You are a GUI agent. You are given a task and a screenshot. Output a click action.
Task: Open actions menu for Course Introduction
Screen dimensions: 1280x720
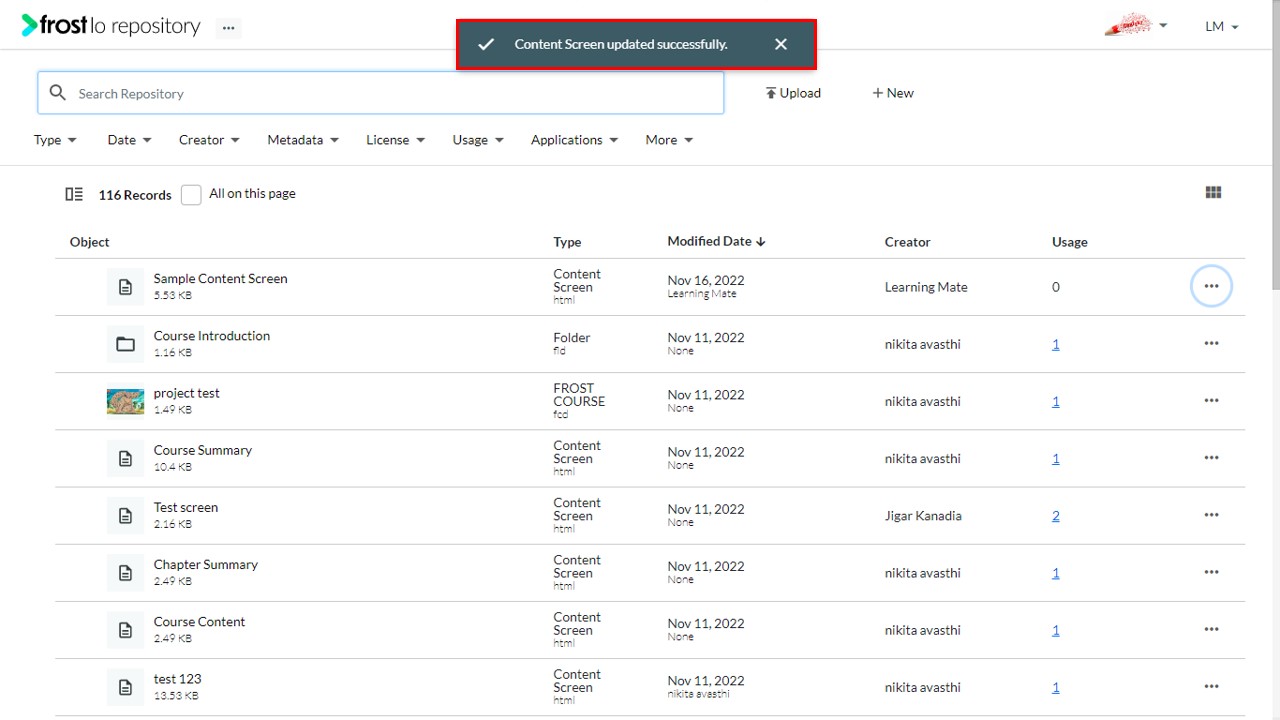[x=1211, y=344]
